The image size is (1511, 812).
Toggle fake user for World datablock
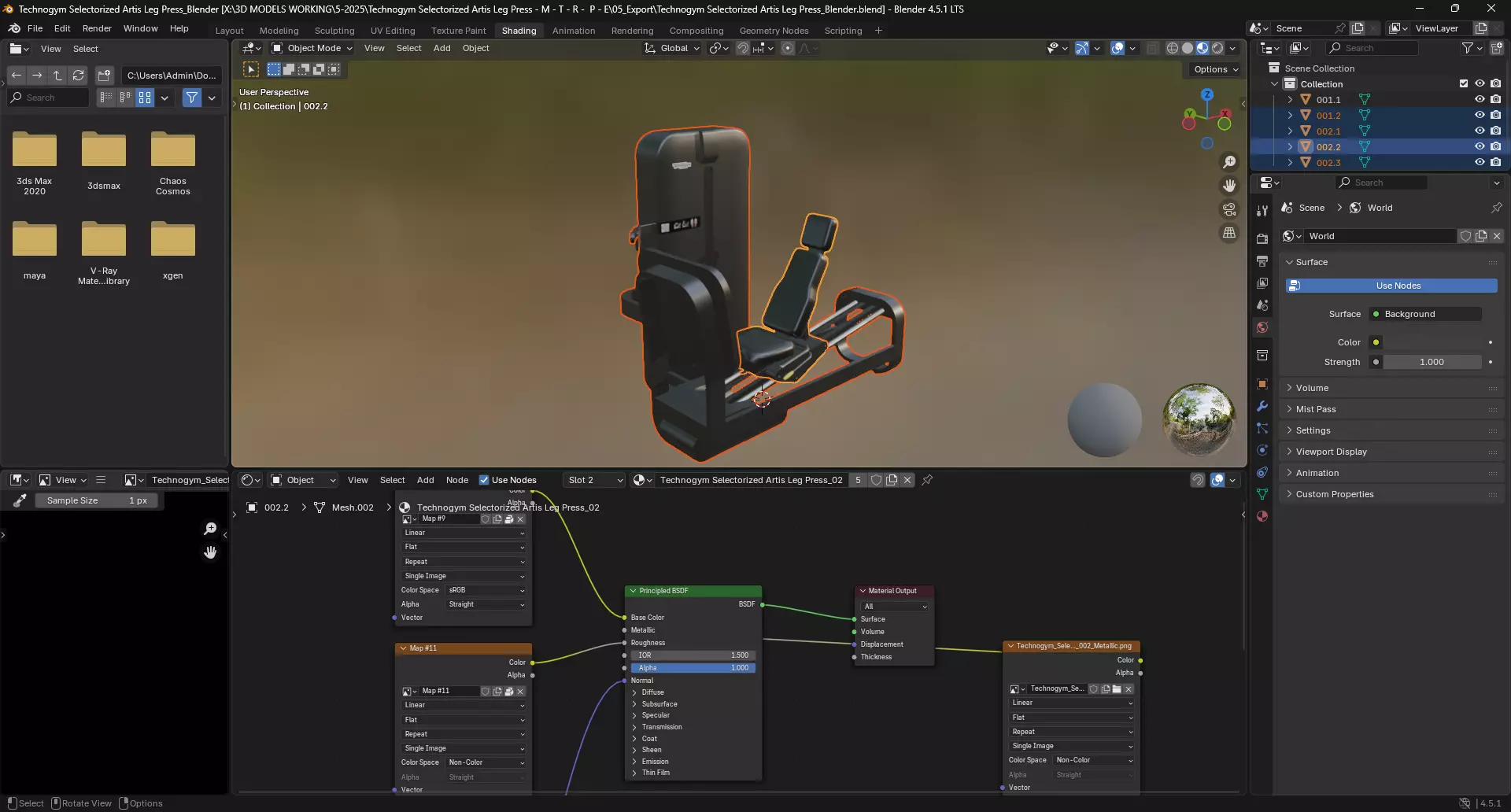pyautogui.click(x=1465, y=236)
